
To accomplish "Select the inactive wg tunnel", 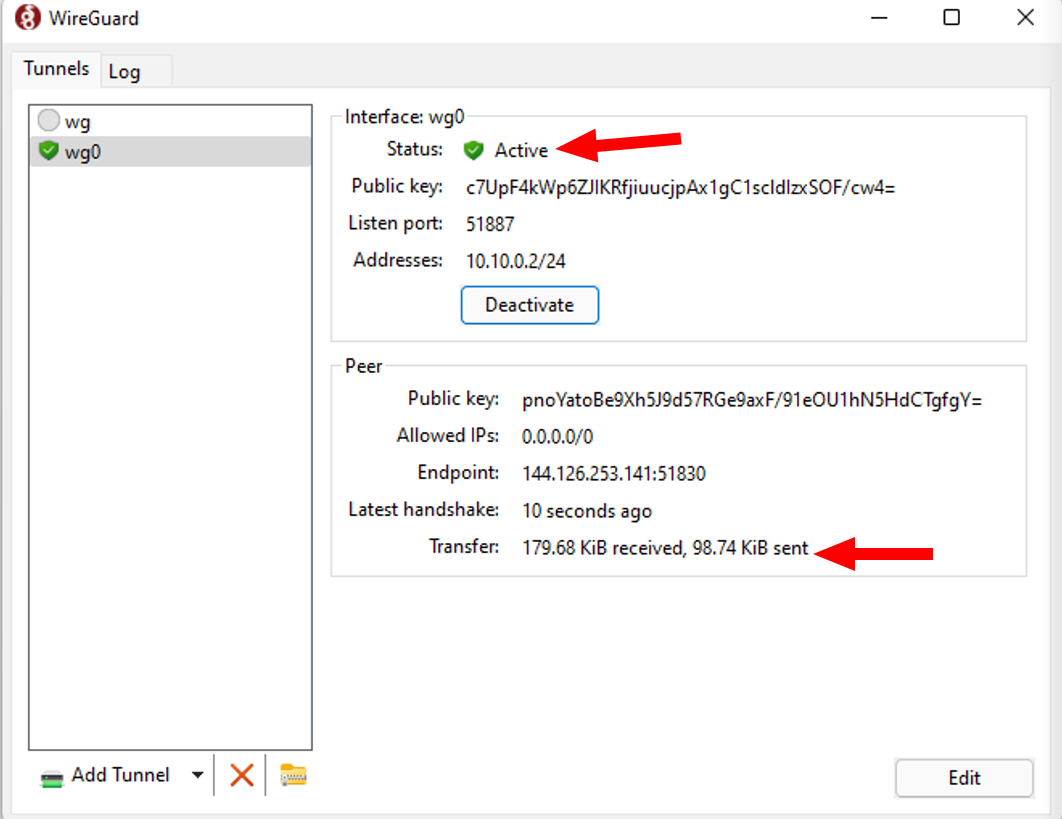I will point(170,121).
